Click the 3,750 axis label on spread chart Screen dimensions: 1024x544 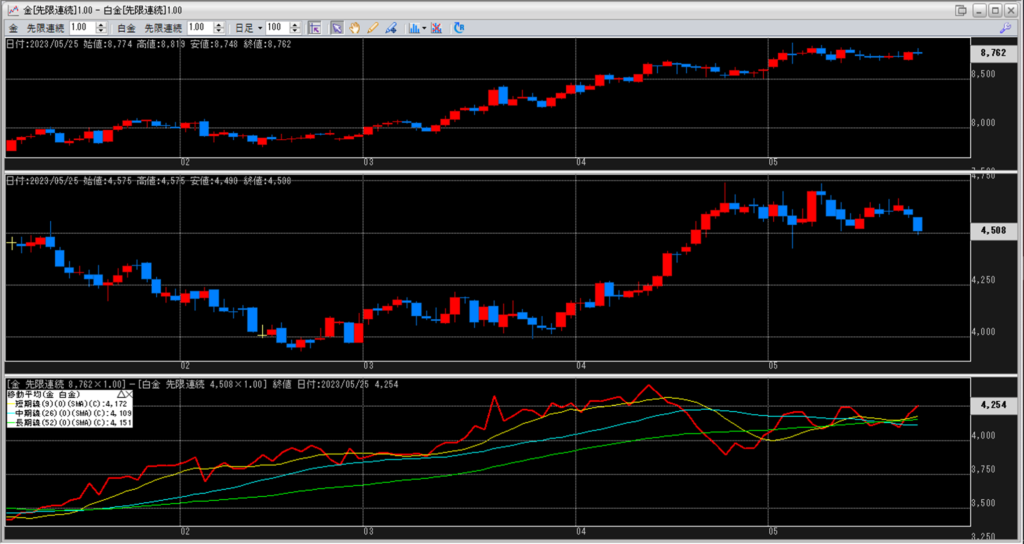click(x=982, y=469)
